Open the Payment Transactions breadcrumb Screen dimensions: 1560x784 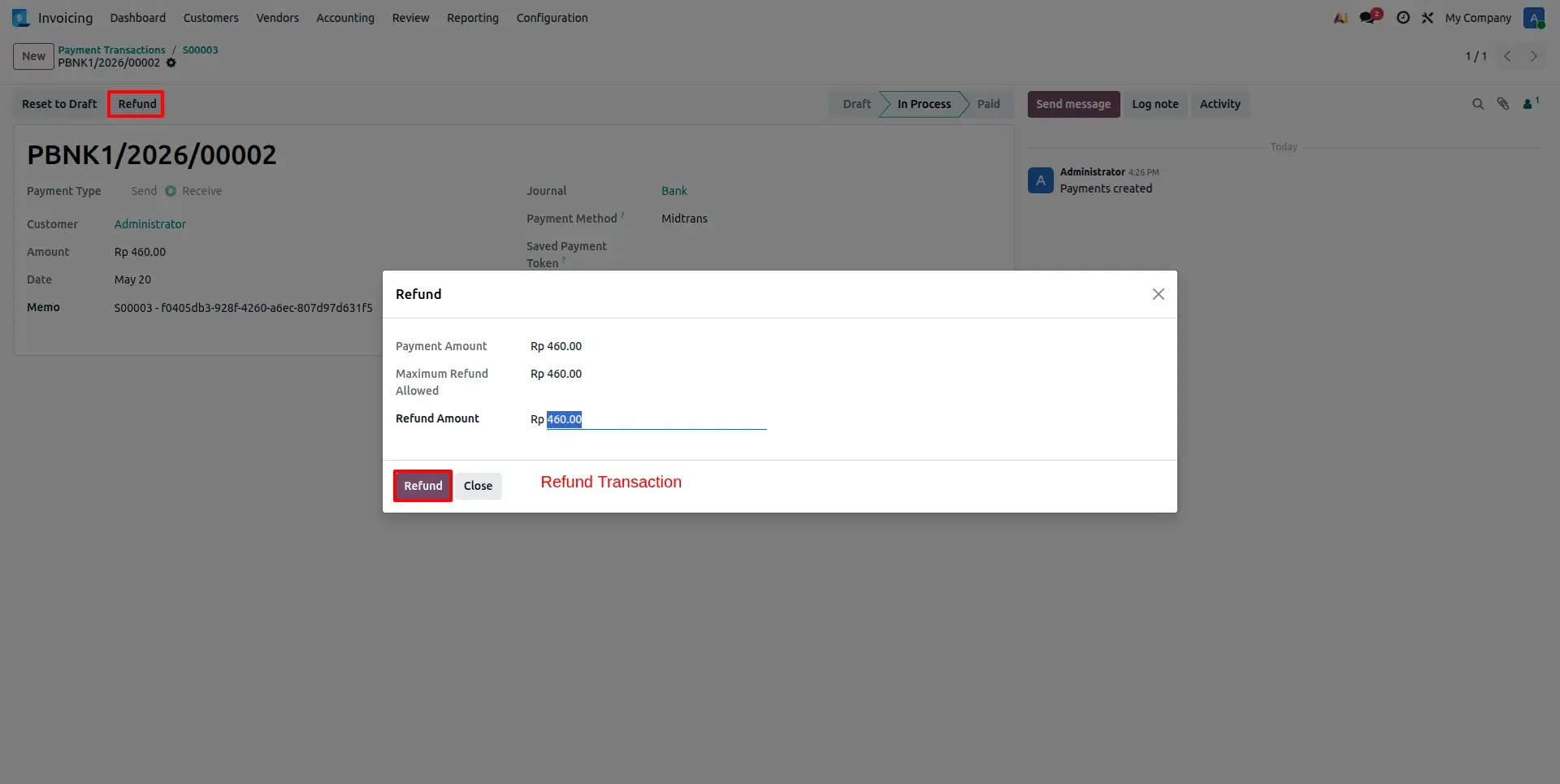(111, 50)
